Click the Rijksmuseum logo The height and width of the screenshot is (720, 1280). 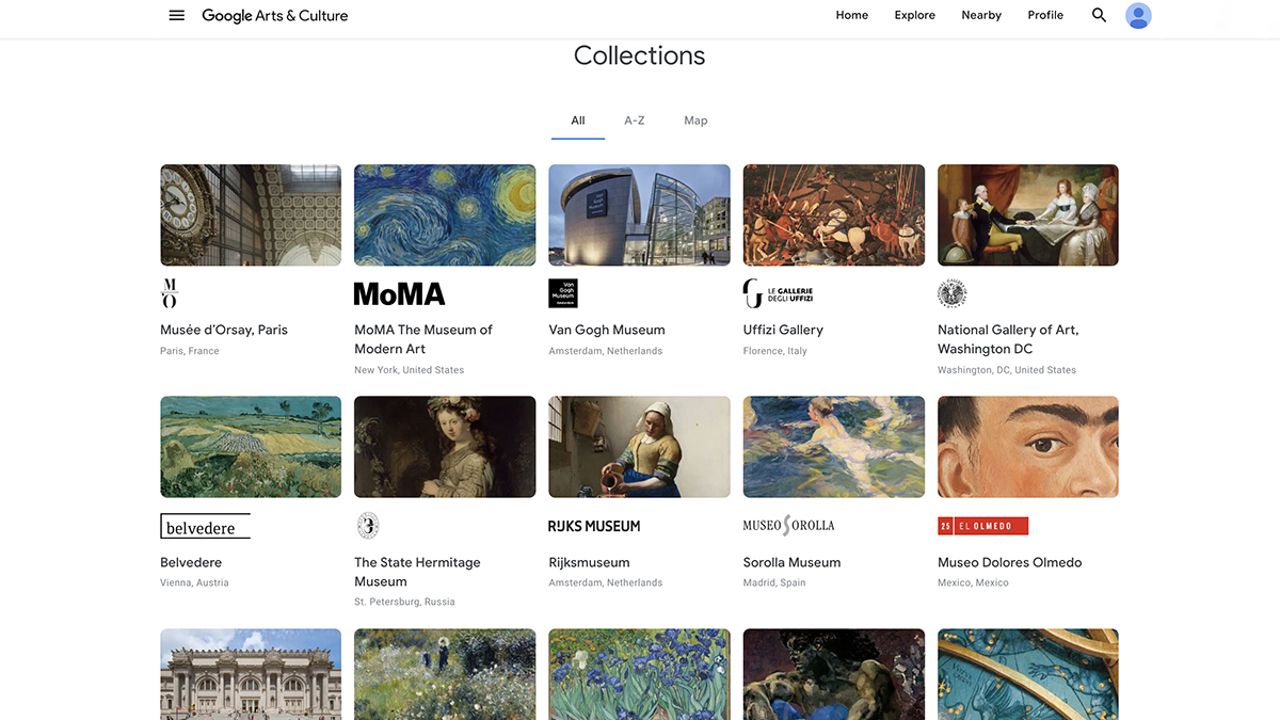(x=594, y=526)
